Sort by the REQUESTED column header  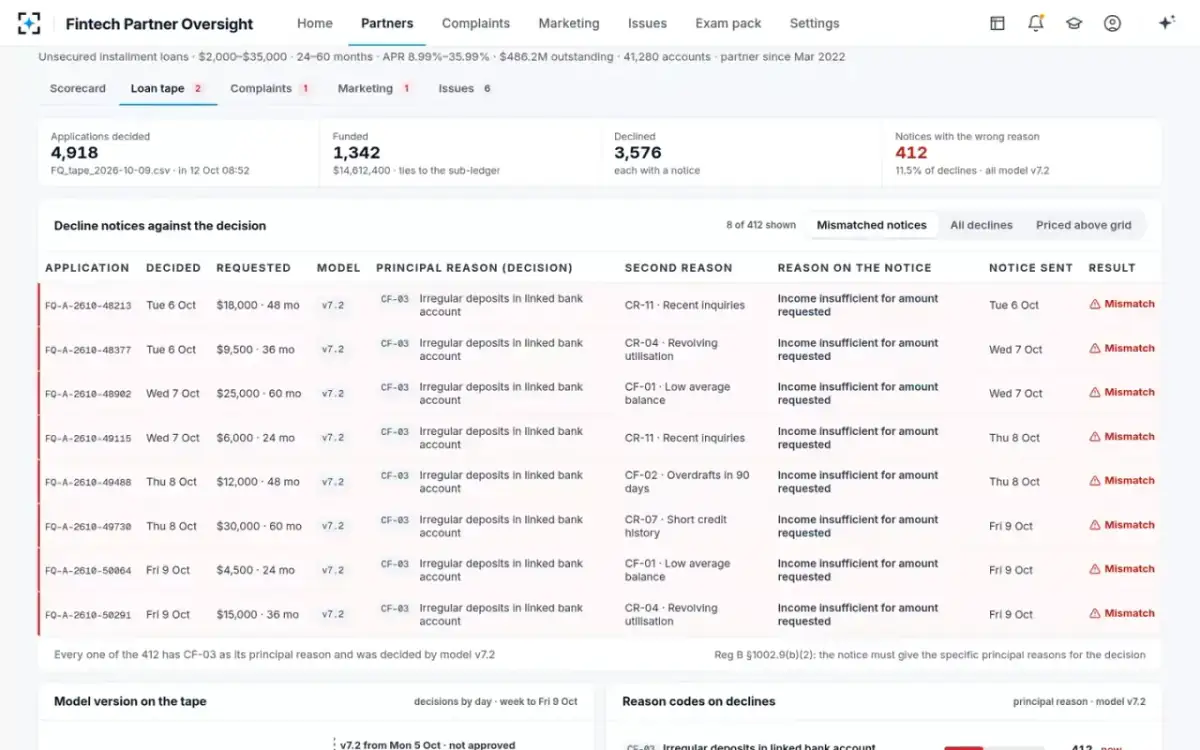tap(254, 268)
